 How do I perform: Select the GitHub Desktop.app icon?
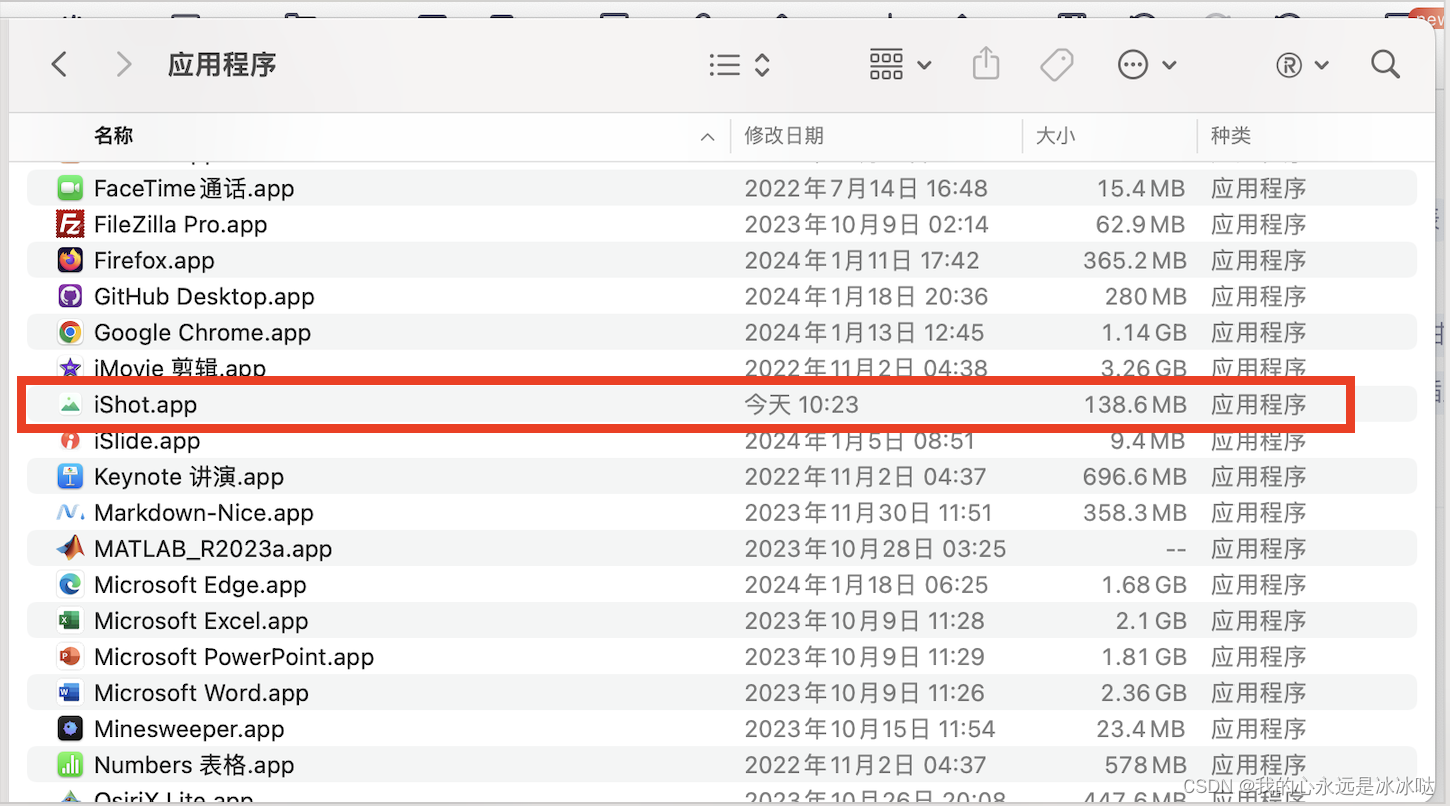69,296
